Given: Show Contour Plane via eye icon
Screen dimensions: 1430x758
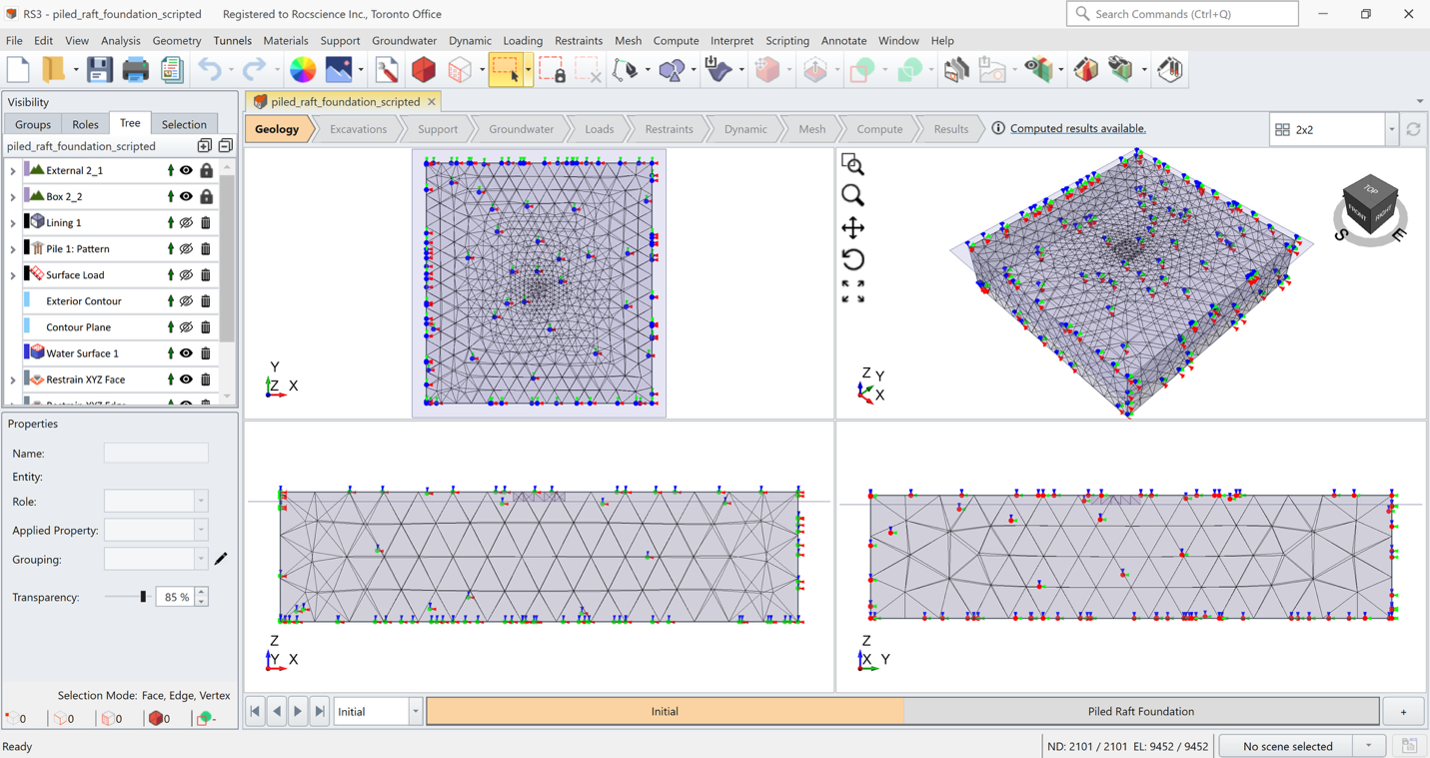Looking at the screenshot, I should point(186,327).
